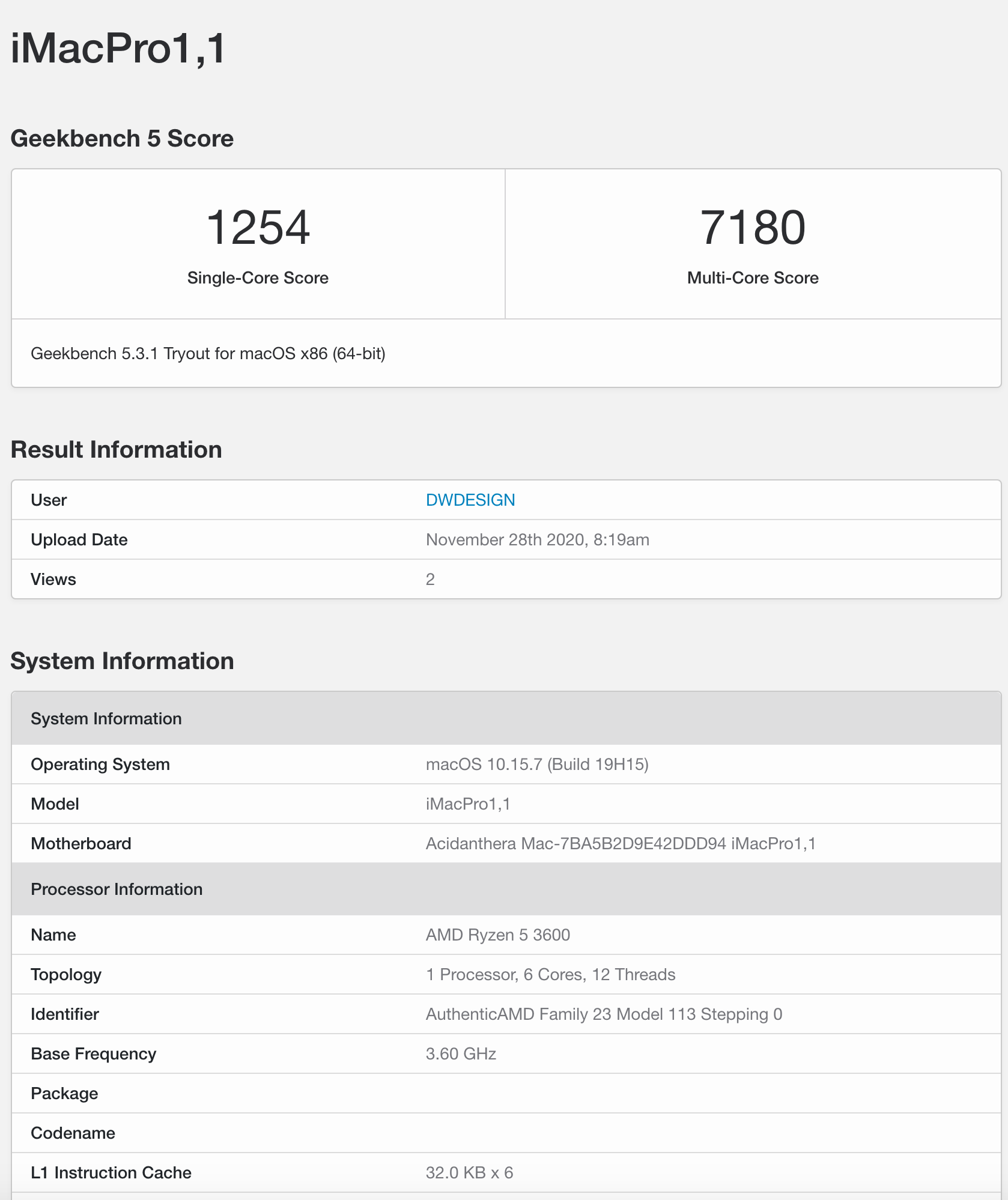Select the AMD Ryzen 5 3600 value
This screenshot has height=1200, width=1008.
[x=498, y=935]
